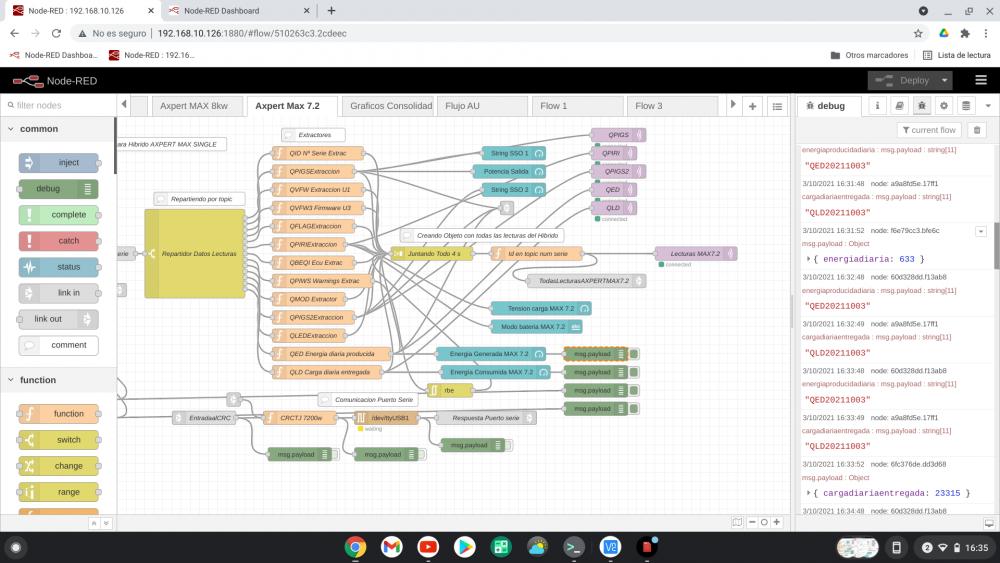Image resolution: width=1000 pixels, height=563 pixels.
Task: Focus the filter nodes search field
Action: (x=59, y=105)
